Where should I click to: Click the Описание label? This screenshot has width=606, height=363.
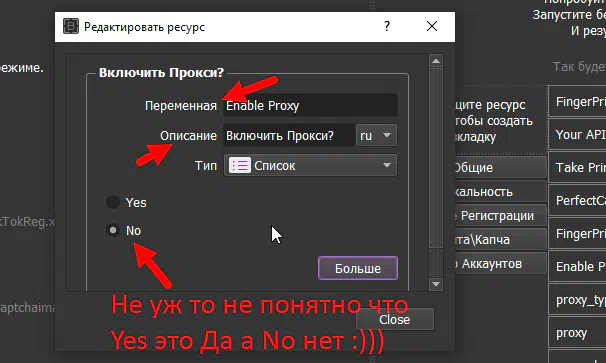[188, 136]
